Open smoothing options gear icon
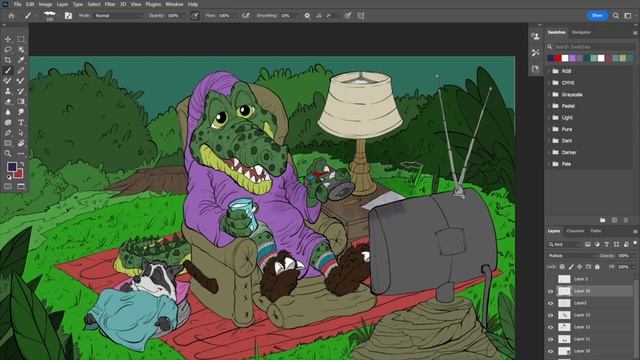Screen dimensions: 640x360 pyautogui.click(x=307, y=16)
